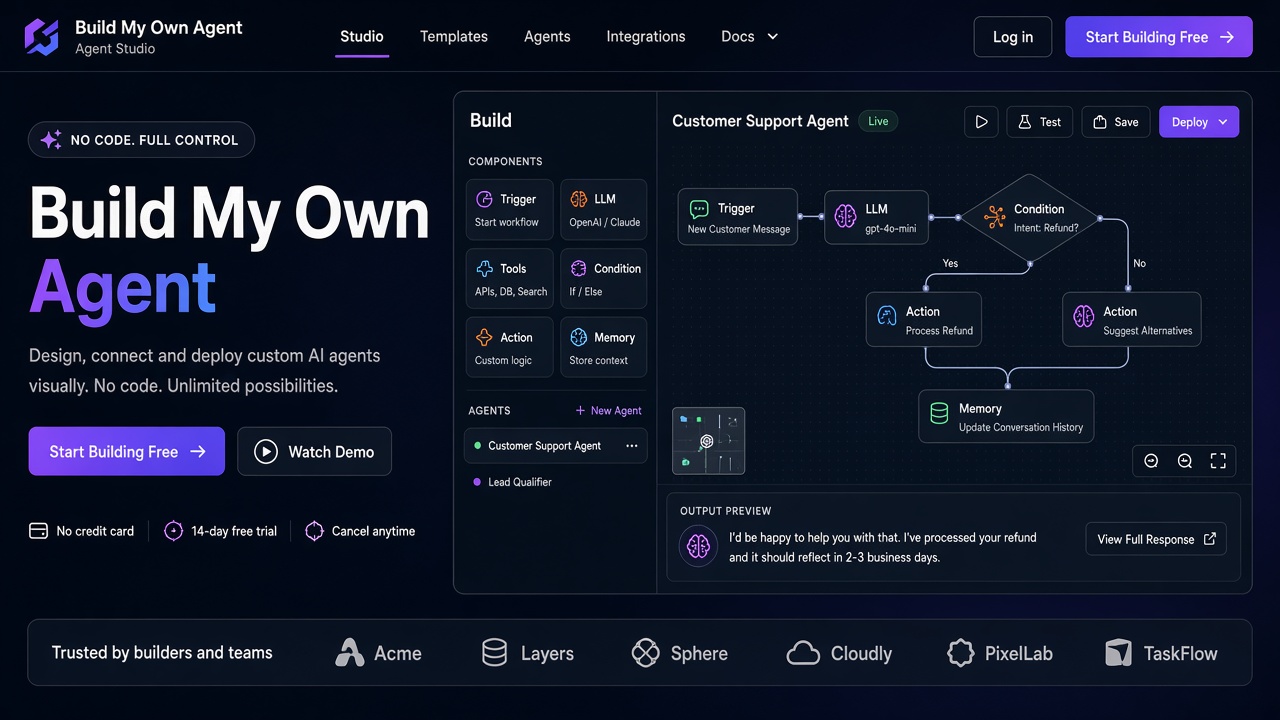Click the Output Preview brain avatar icon

(698, 546)
